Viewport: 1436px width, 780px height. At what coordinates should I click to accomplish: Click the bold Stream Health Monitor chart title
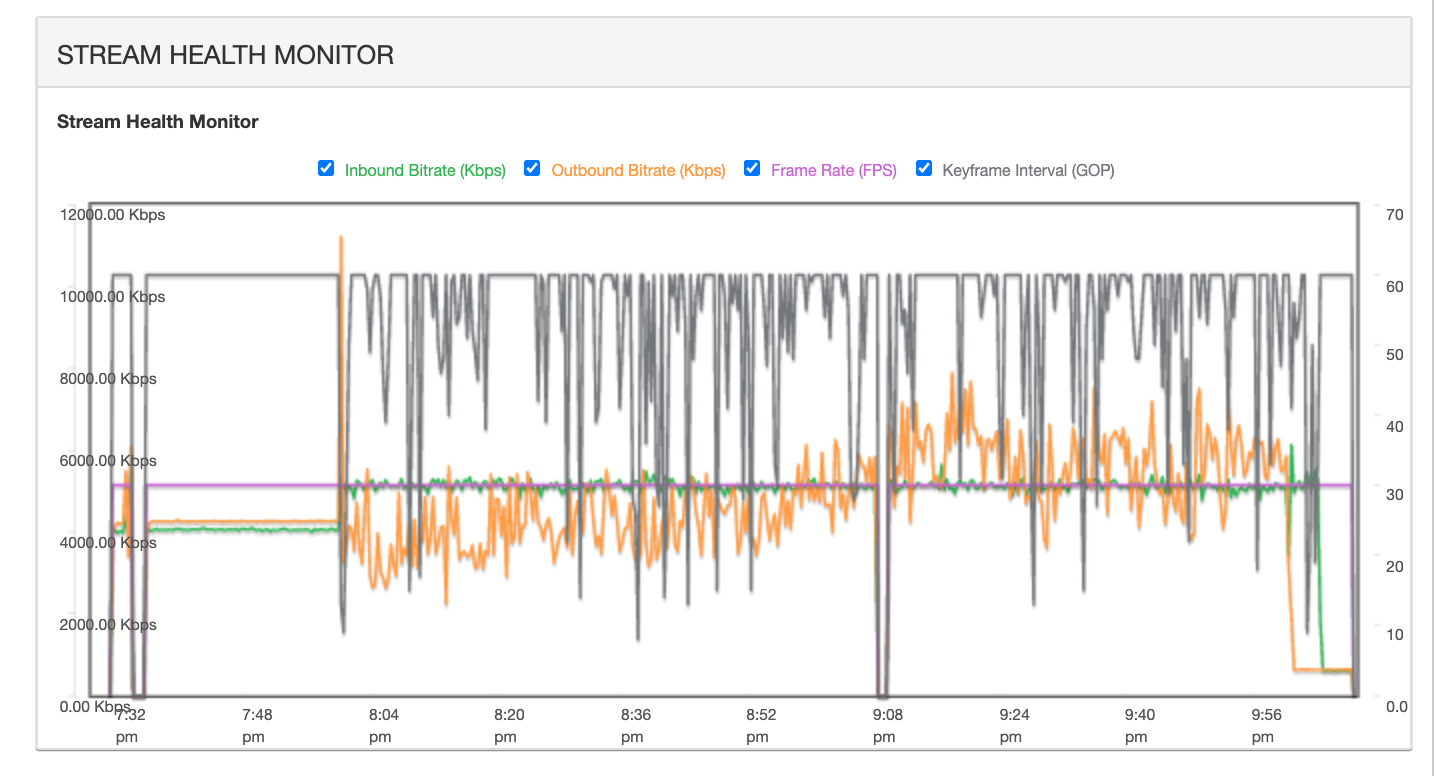(x=158, y=122)
